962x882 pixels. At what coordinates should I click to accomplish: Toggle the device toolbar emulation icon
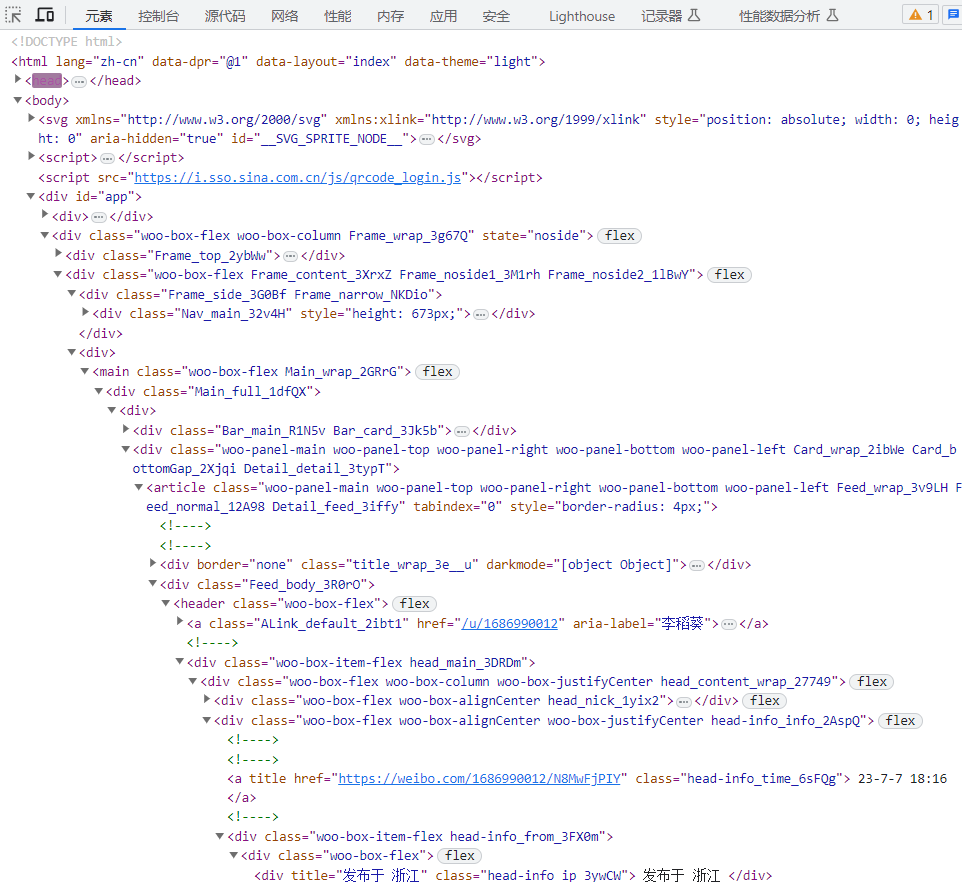[42, 15]
